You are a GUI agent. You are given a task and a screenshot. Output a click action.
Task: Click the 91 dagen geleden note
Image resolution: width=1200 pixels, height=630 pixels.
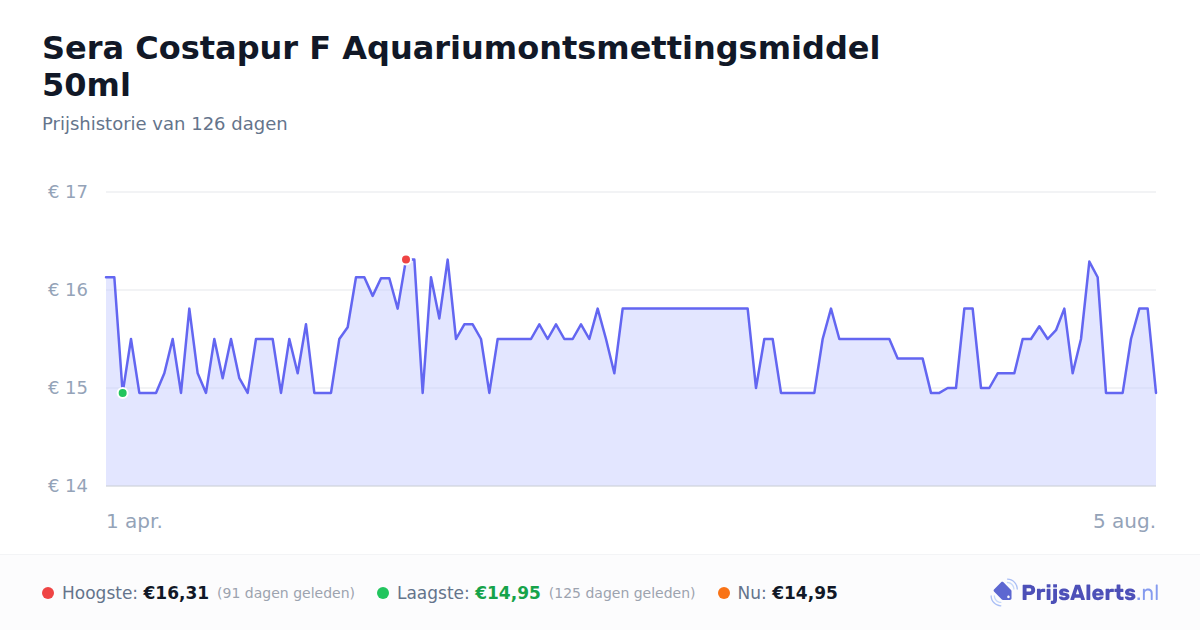tap(286, 593)
